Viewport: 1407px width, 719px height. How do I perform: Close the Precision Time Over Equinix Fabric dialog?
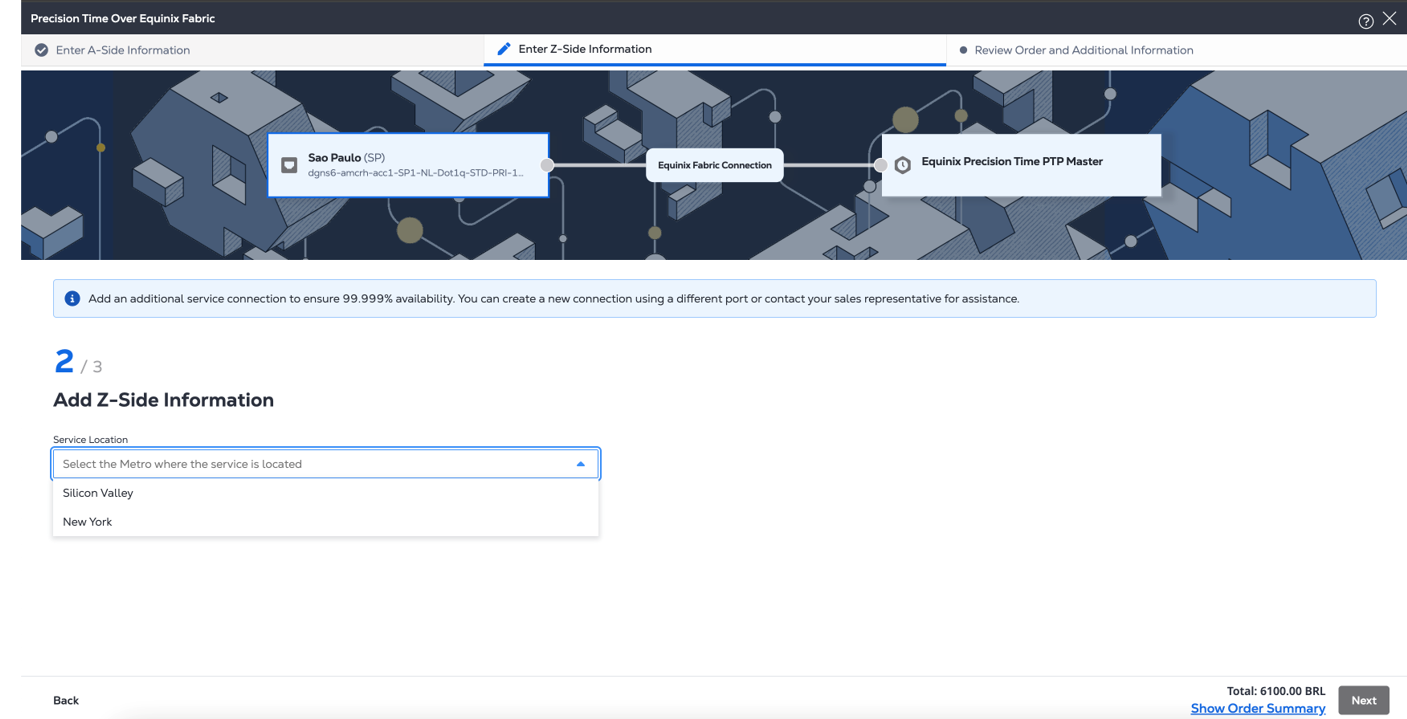click(1389, 19)
